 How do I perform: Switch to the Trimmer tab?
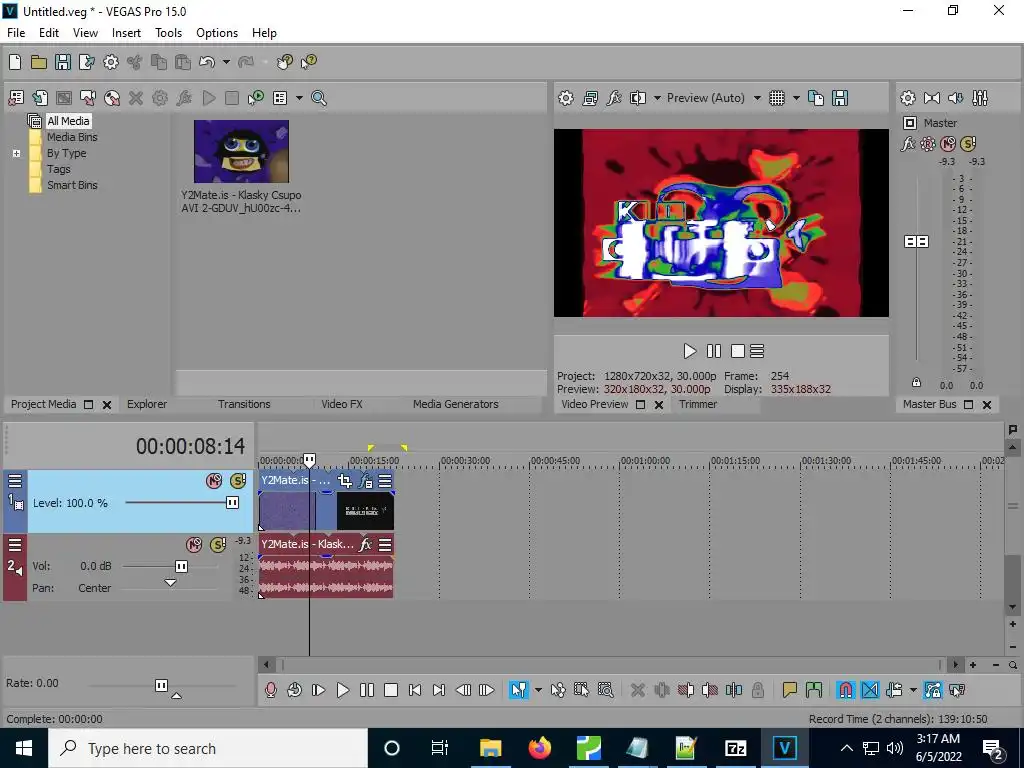(x=698, y=404)
